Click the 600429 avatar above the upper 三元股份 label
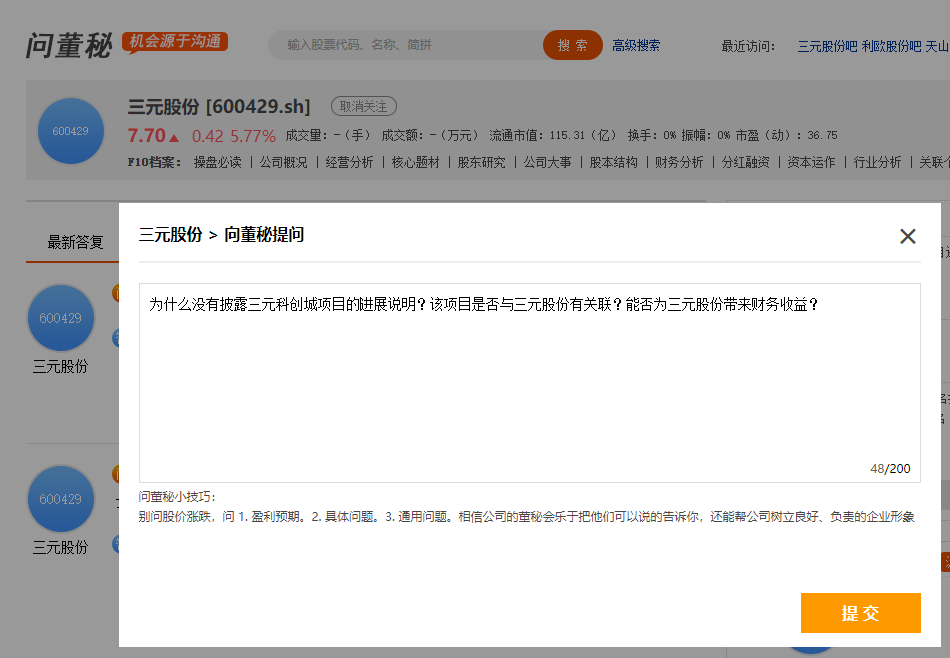950x658 pixels. point(61,318)
